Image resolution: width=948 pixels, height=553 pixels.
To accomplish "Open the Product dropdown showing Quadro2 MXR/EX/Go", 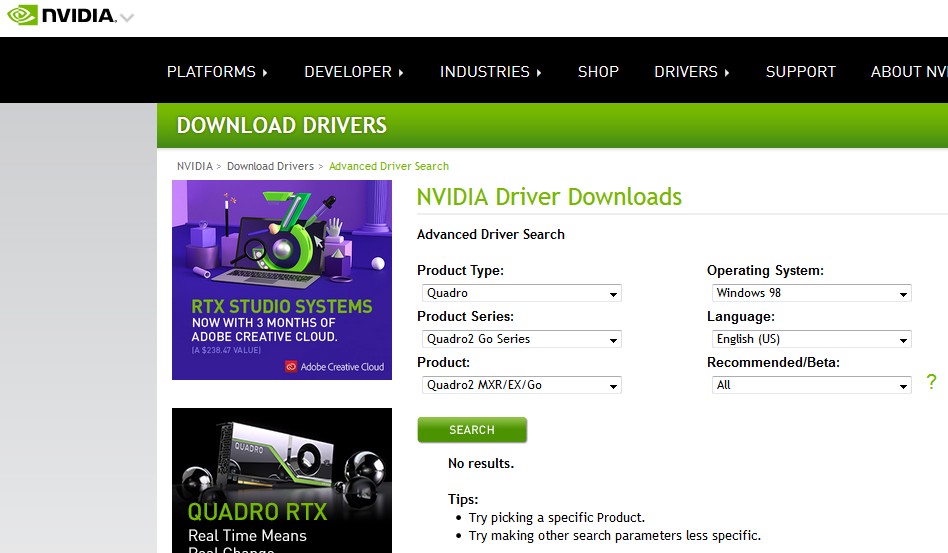I will point(522,385).
